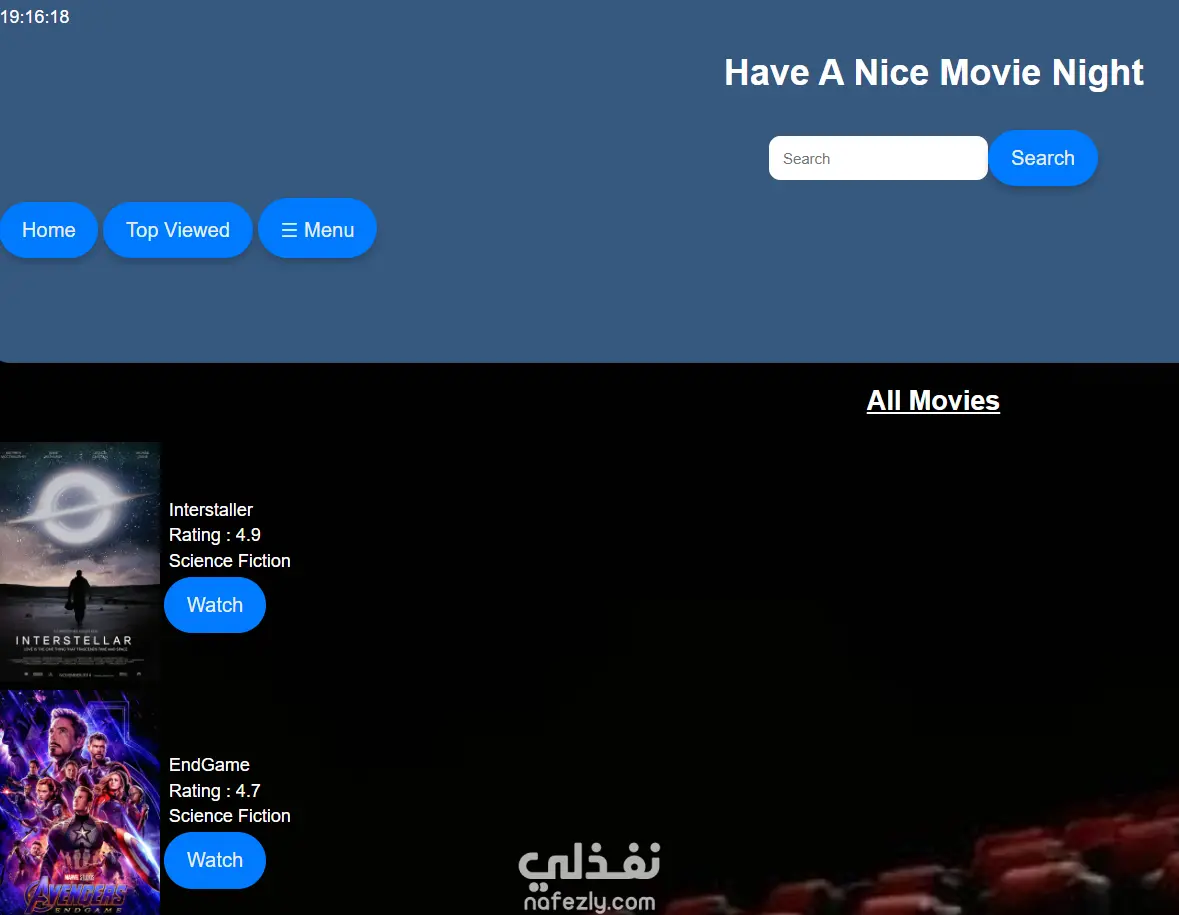Click the EndGame movie title text
This screenshot has height=915, width=1179.
209,764
